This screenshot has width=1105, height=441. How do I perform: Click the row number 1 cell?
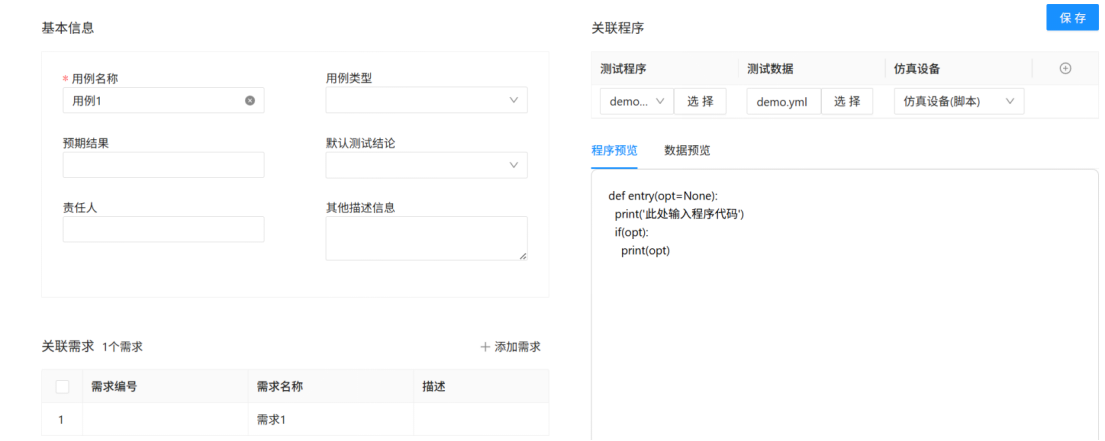point(61,420)
